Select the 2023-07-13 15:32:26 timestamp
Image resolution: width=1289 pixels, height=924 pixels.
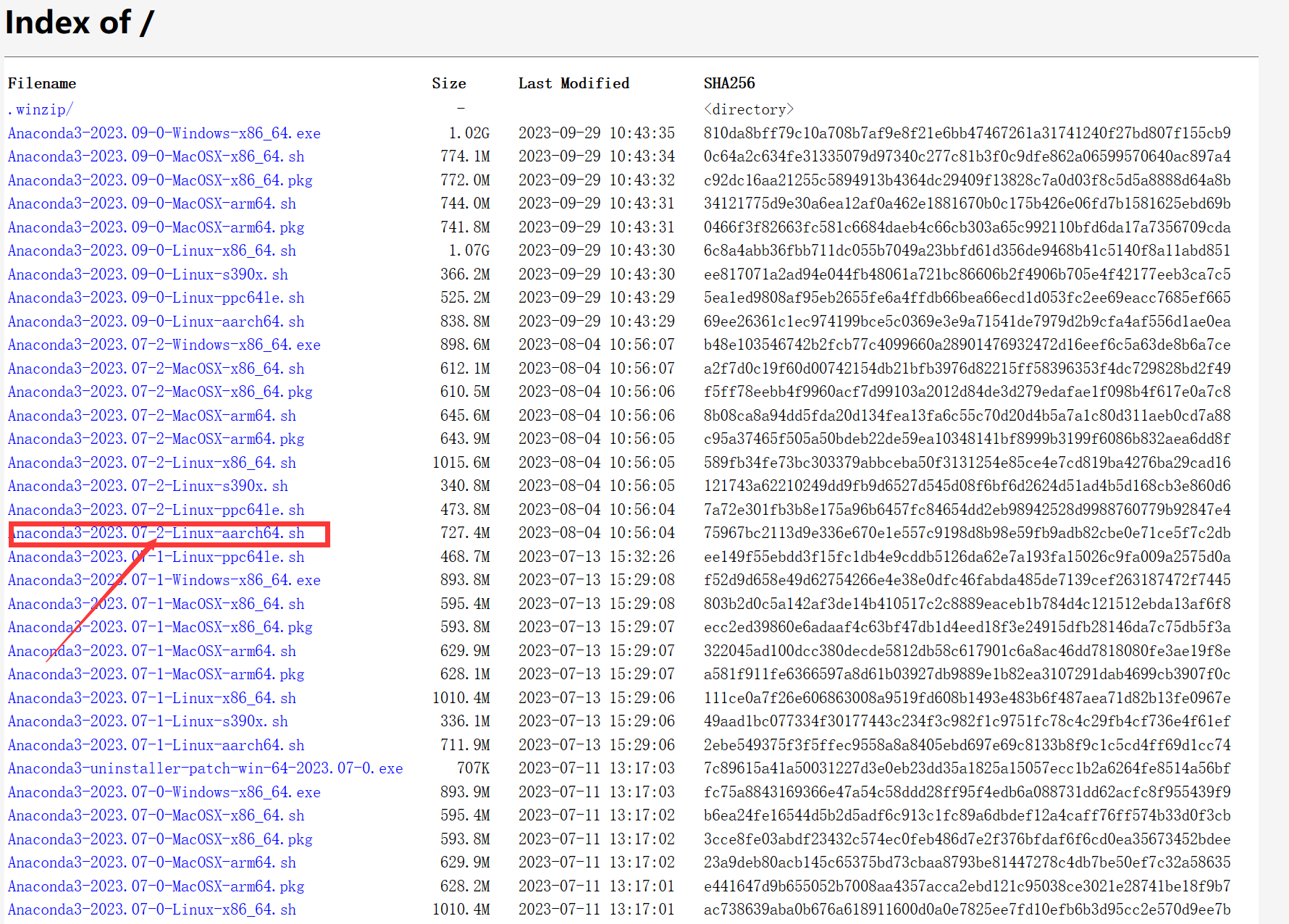(597, 557)
